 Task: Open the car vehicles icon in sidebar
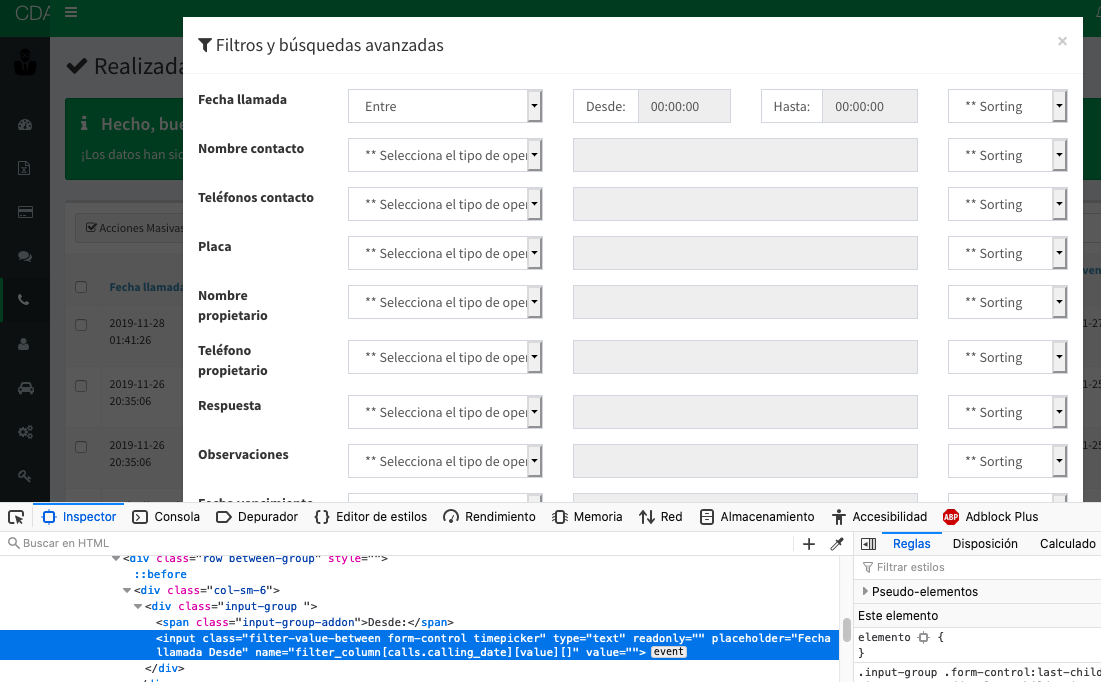[25, 388]
